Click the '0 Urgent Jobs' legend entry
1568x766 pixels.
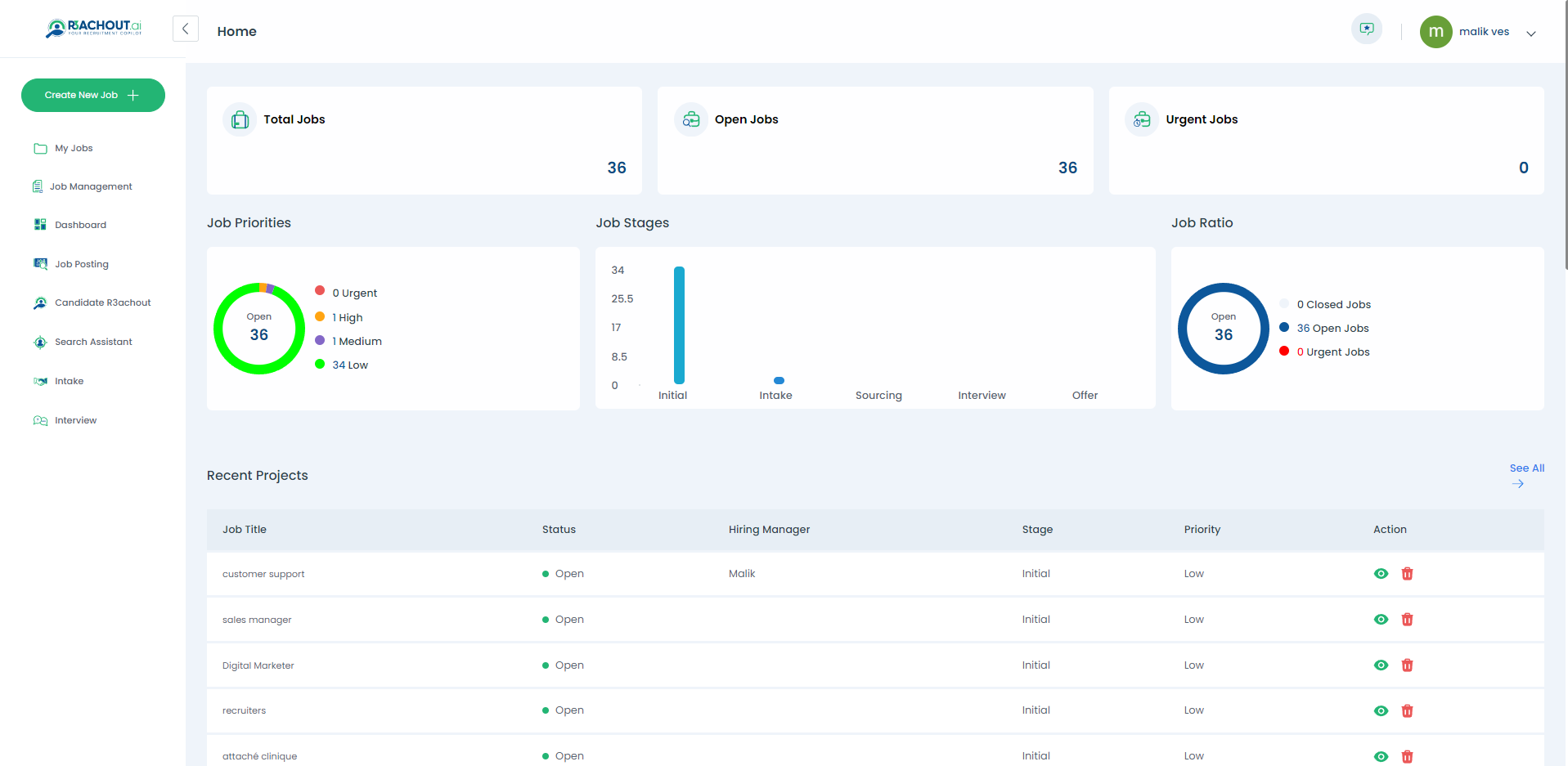[x=1332, y=352]
